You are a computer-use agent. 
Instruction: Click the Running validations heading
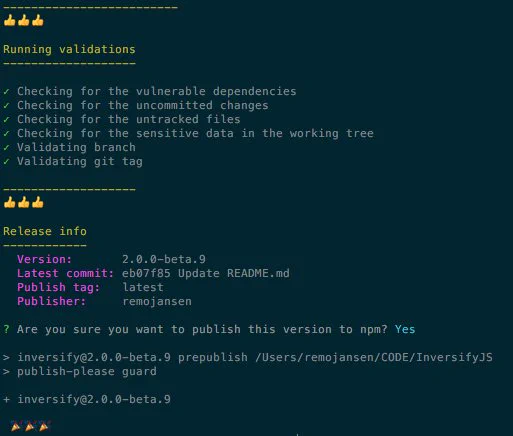tap(69, 49)
